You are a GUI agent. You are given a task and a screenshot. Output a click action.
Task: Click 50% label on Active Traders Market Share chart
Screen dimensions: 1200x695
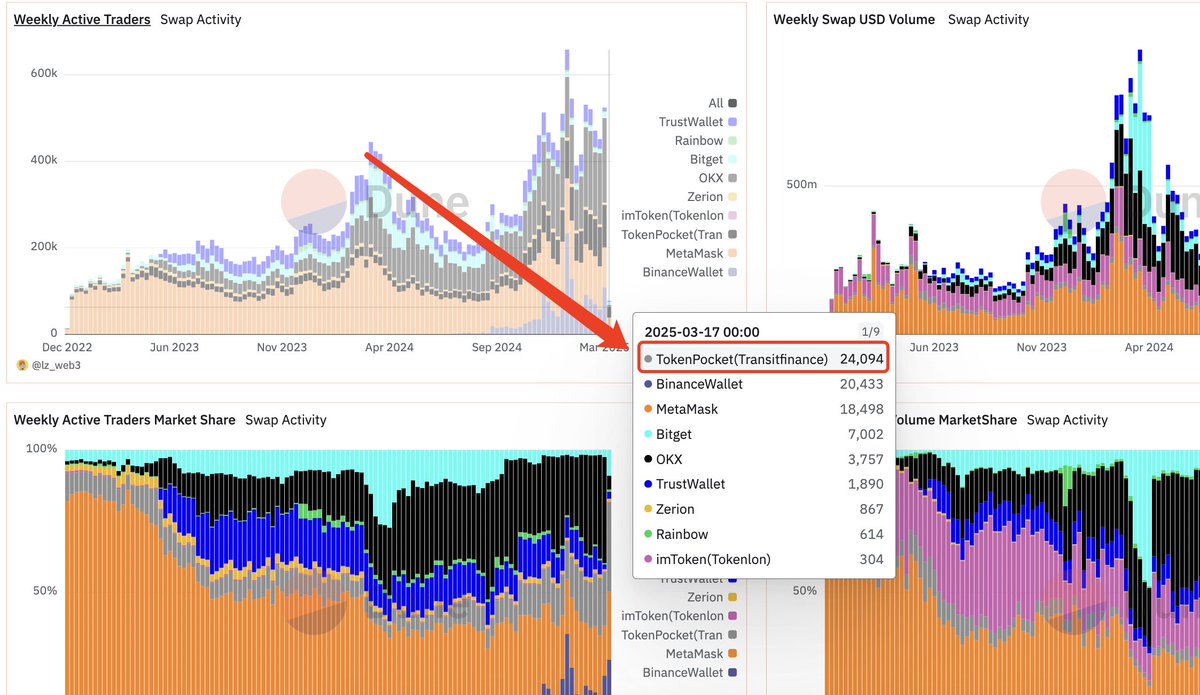click(45, 590)
